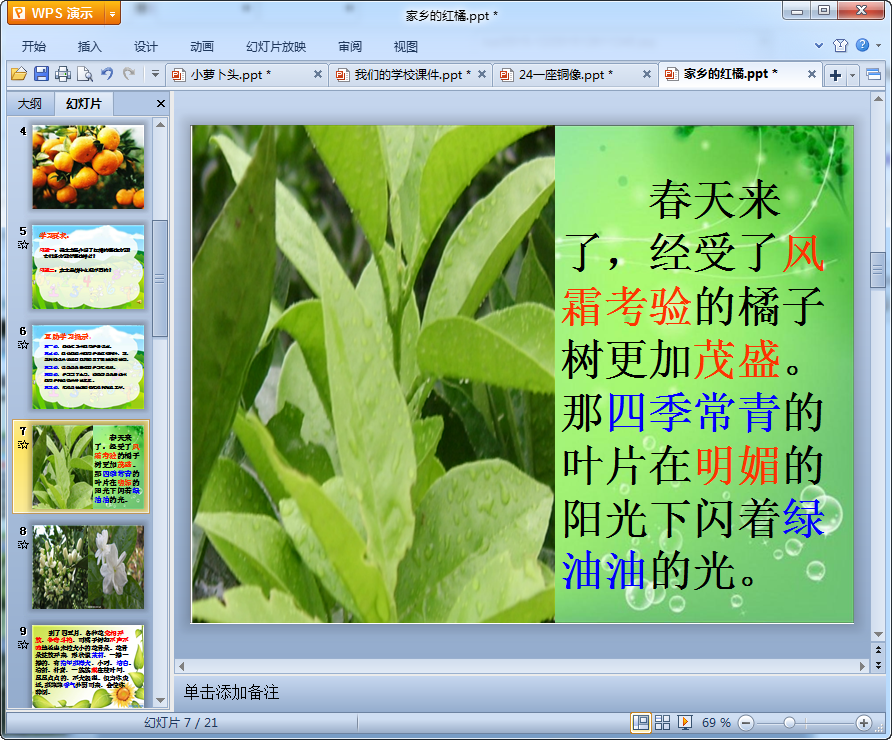
Task: Open Print Preview from the toolbar
Action: pyautogui.click(x=85, y=74)
